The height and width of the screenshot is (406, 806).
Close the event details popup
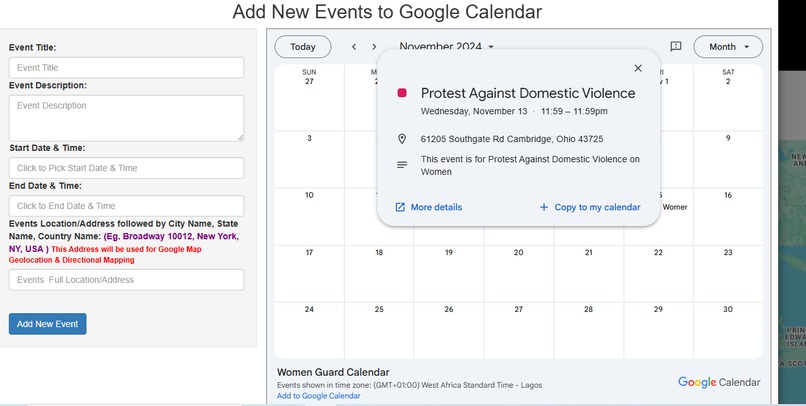[x=638, y=68]
